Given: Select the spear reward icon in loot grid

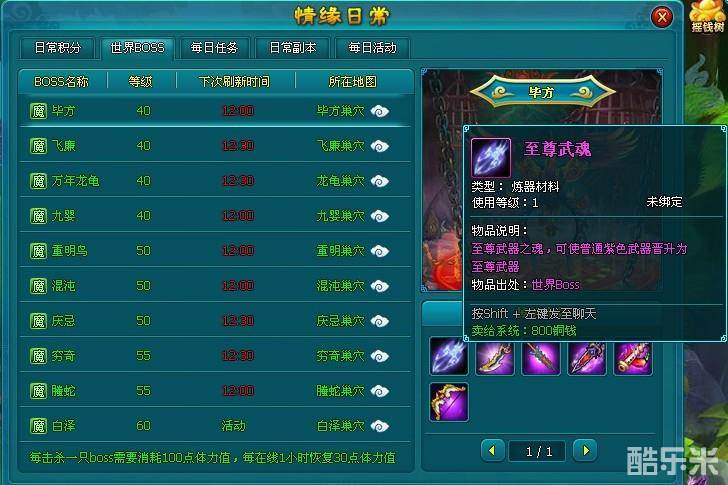Looking at the screenshot, I should [x=541, y=358].
